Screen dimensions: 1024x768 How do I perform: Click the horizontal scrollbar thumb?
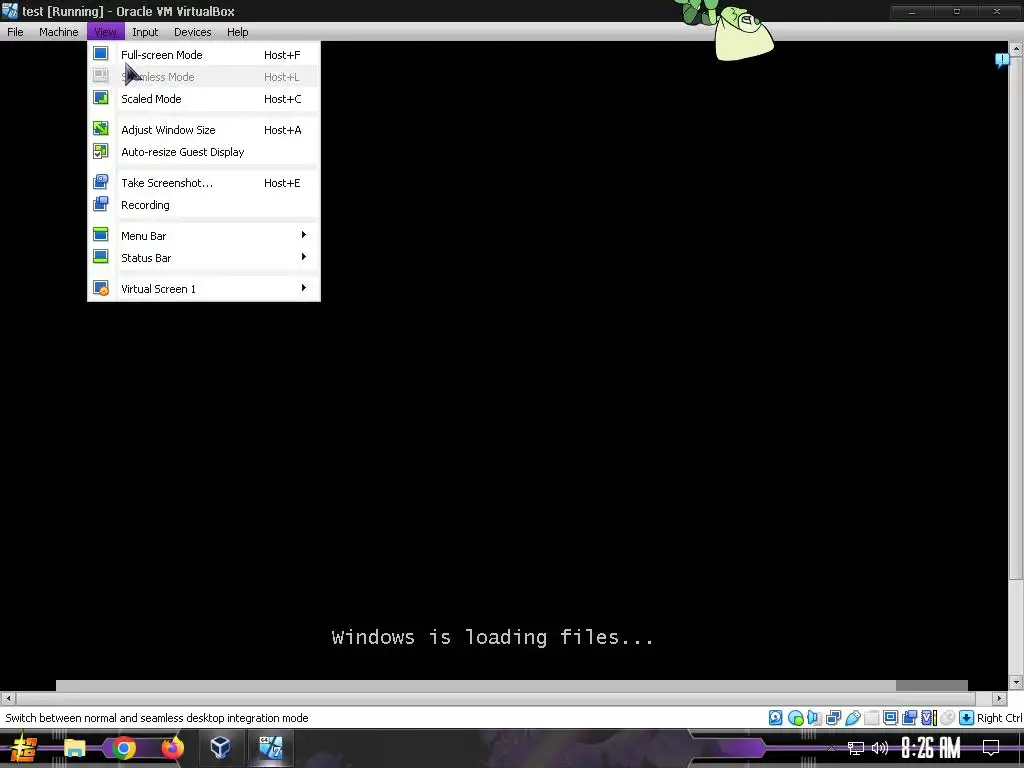tap(495, 698)
